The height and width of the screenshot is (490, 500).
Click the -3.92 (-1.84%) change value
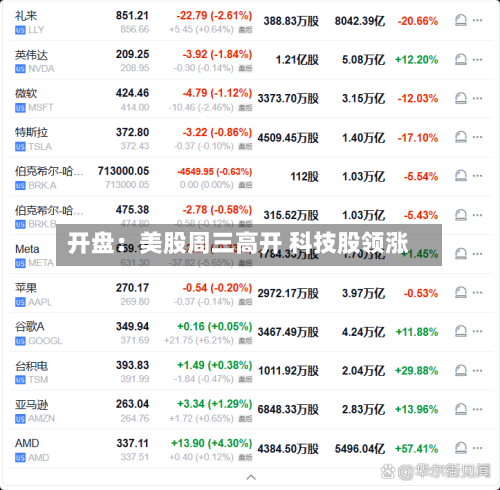pos(217,54)
